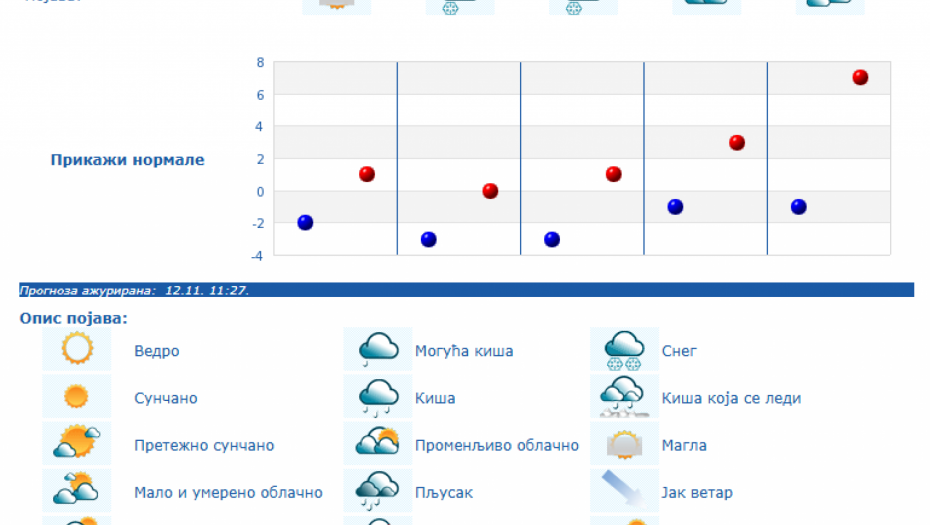Click the Јак ветар wind arrow icon

(x=624, y=490)
